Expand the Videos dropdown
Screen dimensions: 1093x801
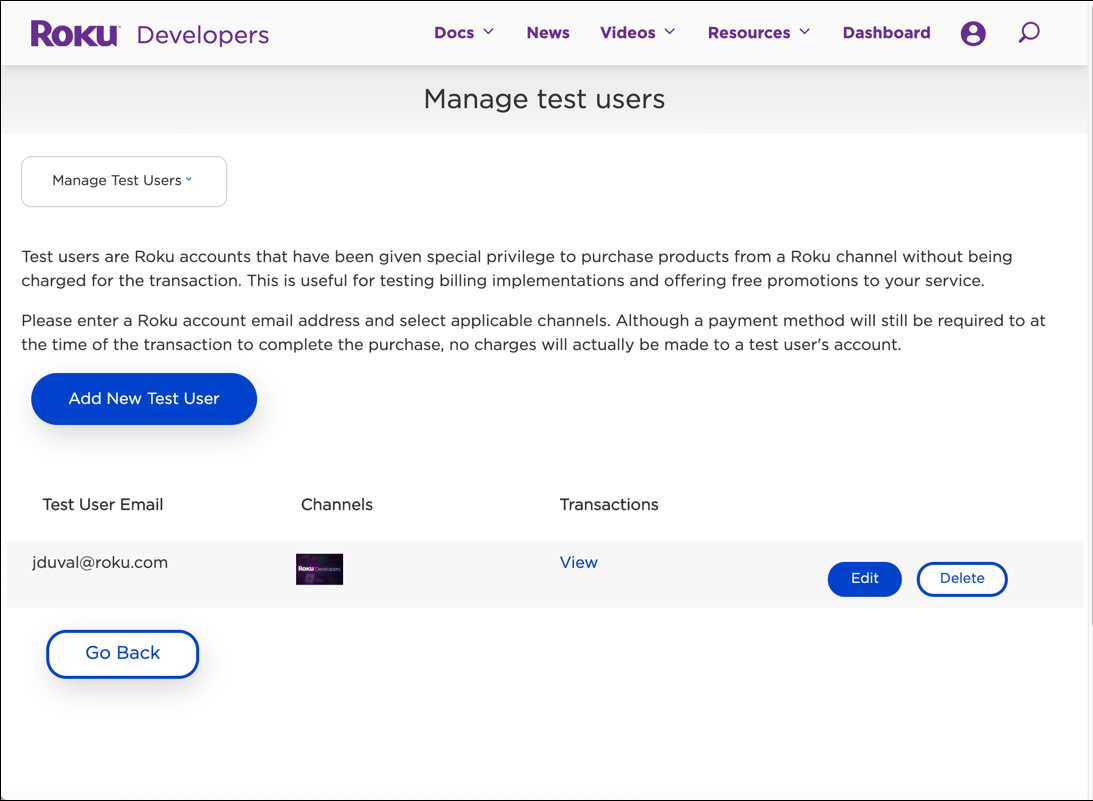[637, 32]
